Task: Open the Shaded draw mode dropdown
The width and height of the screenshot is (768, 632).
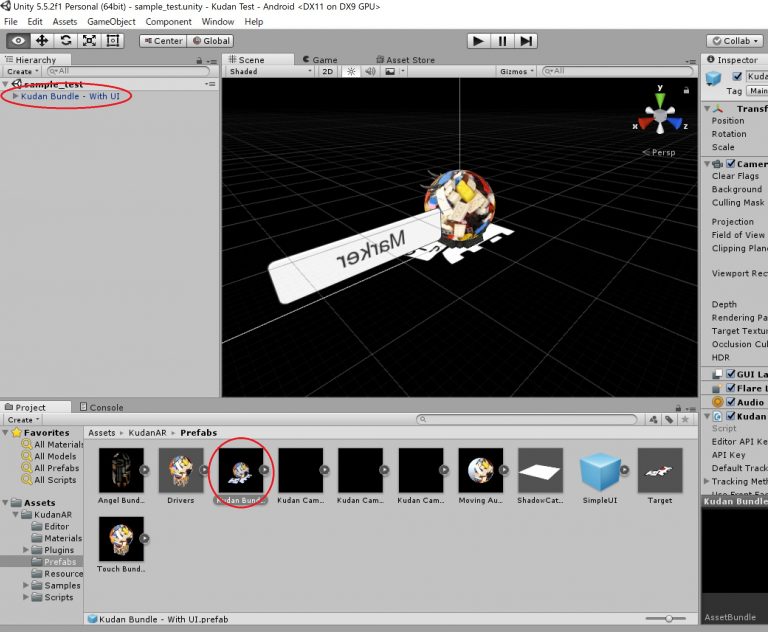Action: click(270, 72)
